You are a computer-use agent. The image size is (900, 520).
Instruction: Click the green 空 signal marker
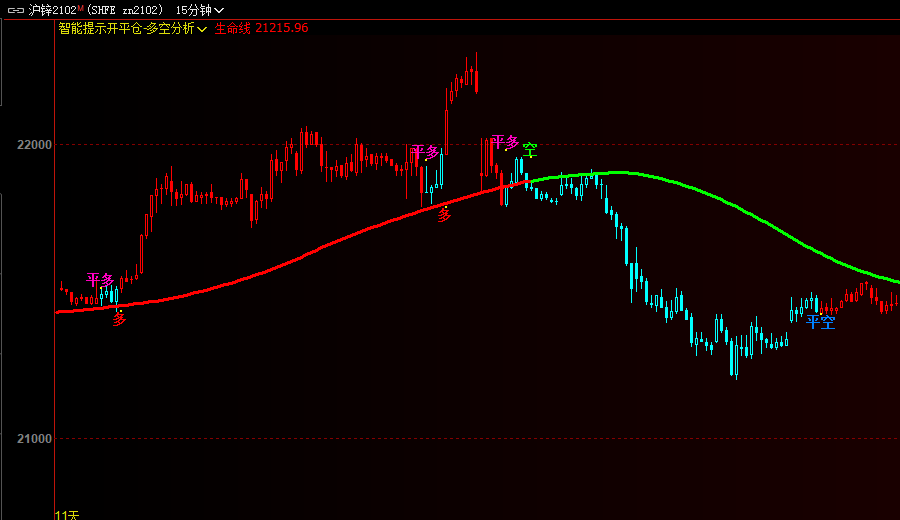pos(530,150)
